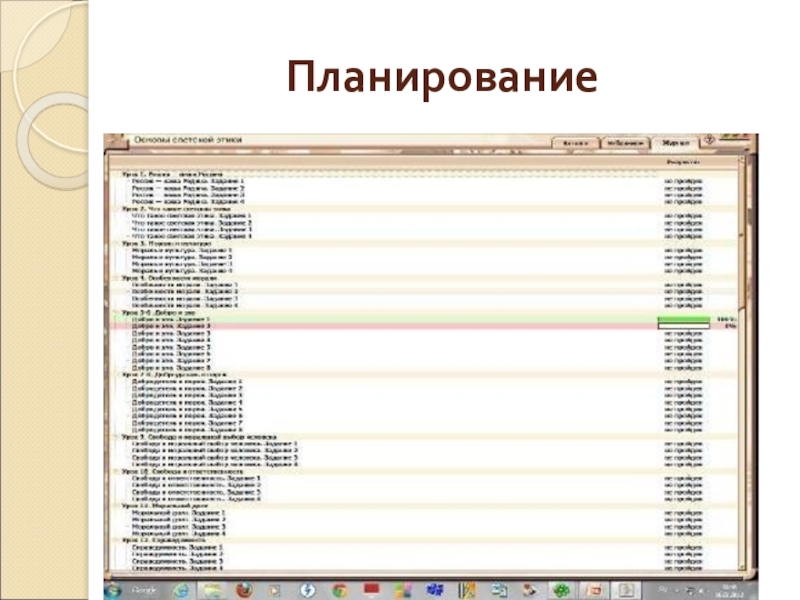This screenshot has height=600, width=800.
Task: Open Firefox from the taskbar
Action: (245, 590)
